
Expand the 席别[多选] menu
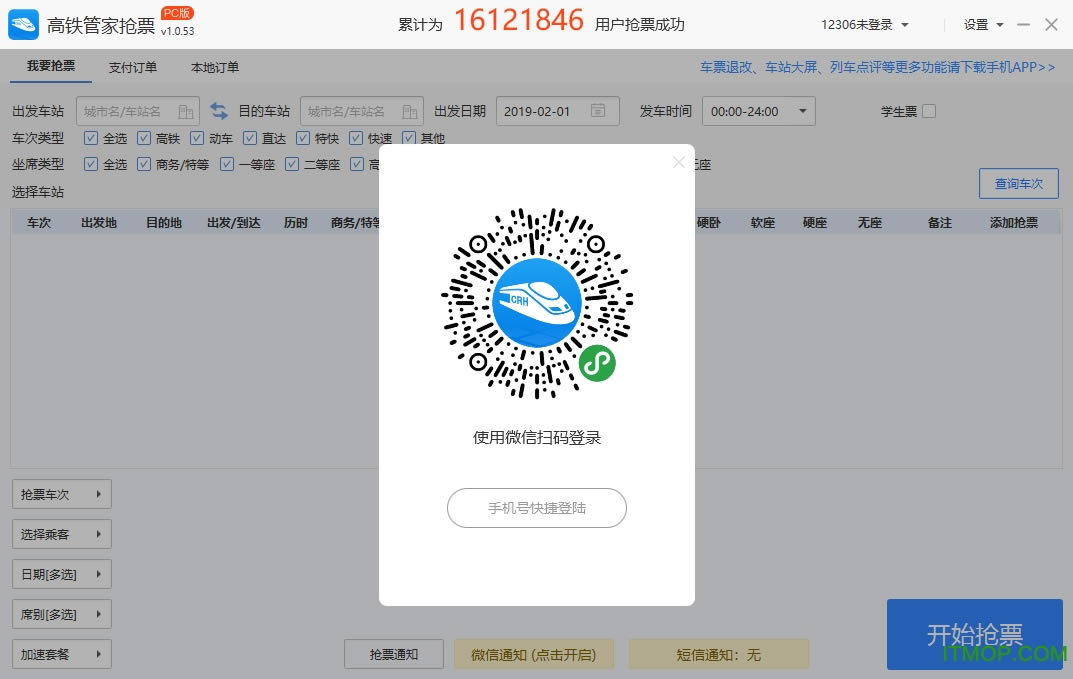(62, 614)
